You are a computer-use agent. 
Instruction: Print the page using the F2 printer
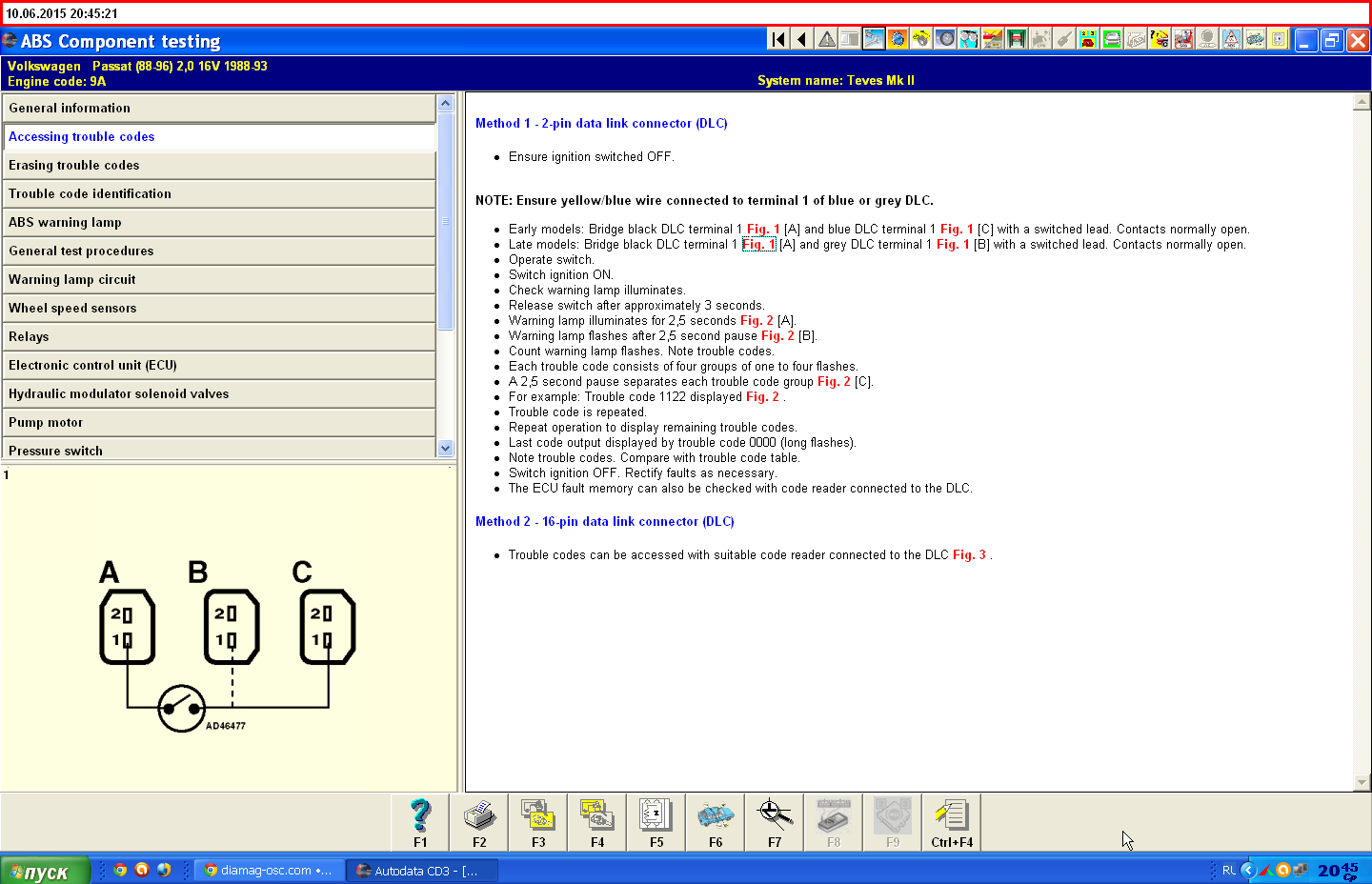point(479,822)
